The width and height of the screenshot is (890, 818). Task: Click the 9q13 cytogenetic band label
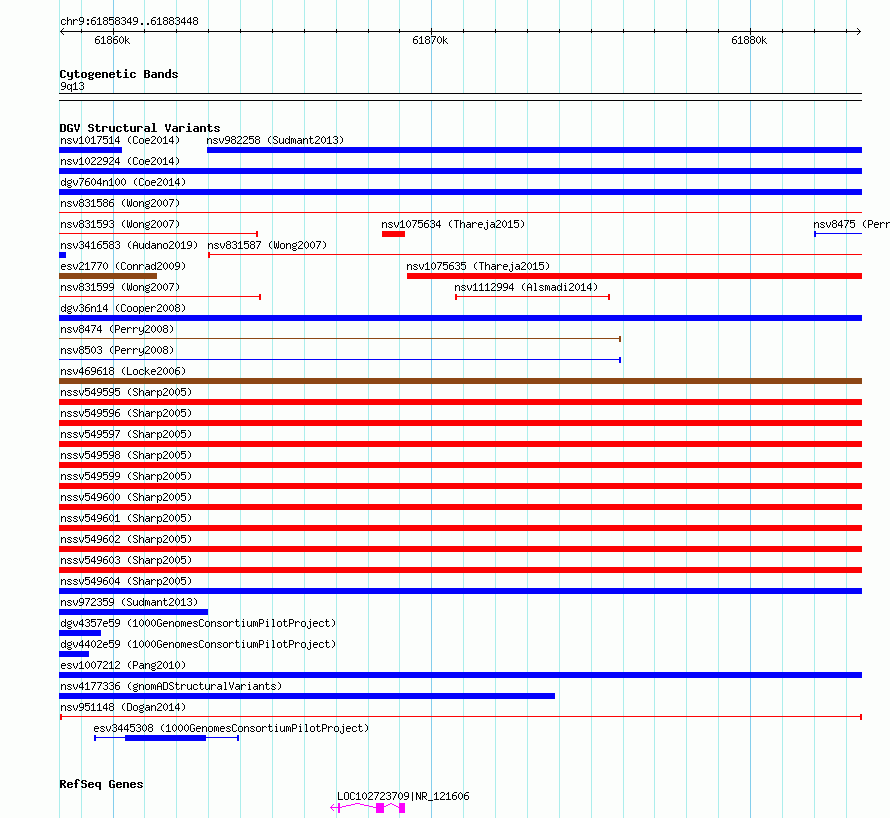click(x=72, y=86)
